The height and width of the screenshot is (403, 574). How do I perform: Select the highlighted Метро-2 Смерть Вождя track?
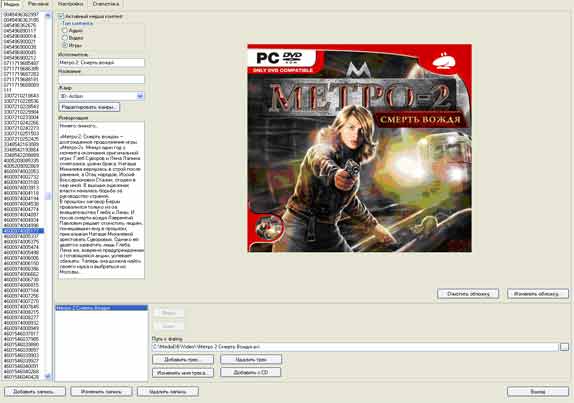pos(101,308)
